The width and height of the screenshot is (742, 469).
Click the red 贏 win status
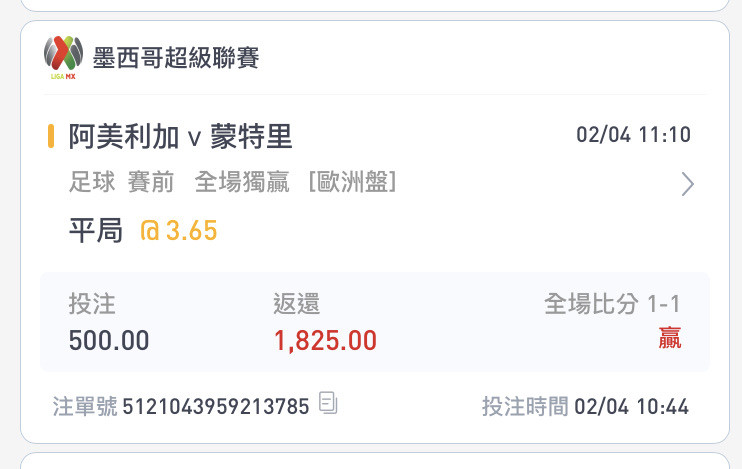point(670,338)
